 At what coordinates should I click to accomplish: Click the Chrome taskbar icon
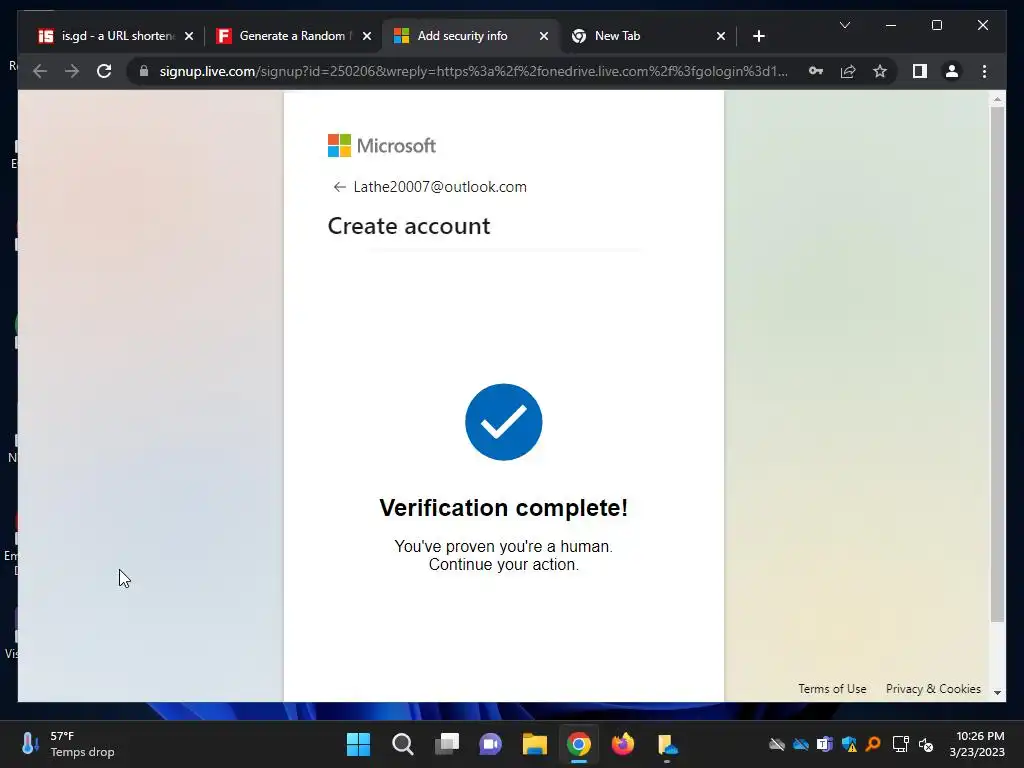click(579, 744)
